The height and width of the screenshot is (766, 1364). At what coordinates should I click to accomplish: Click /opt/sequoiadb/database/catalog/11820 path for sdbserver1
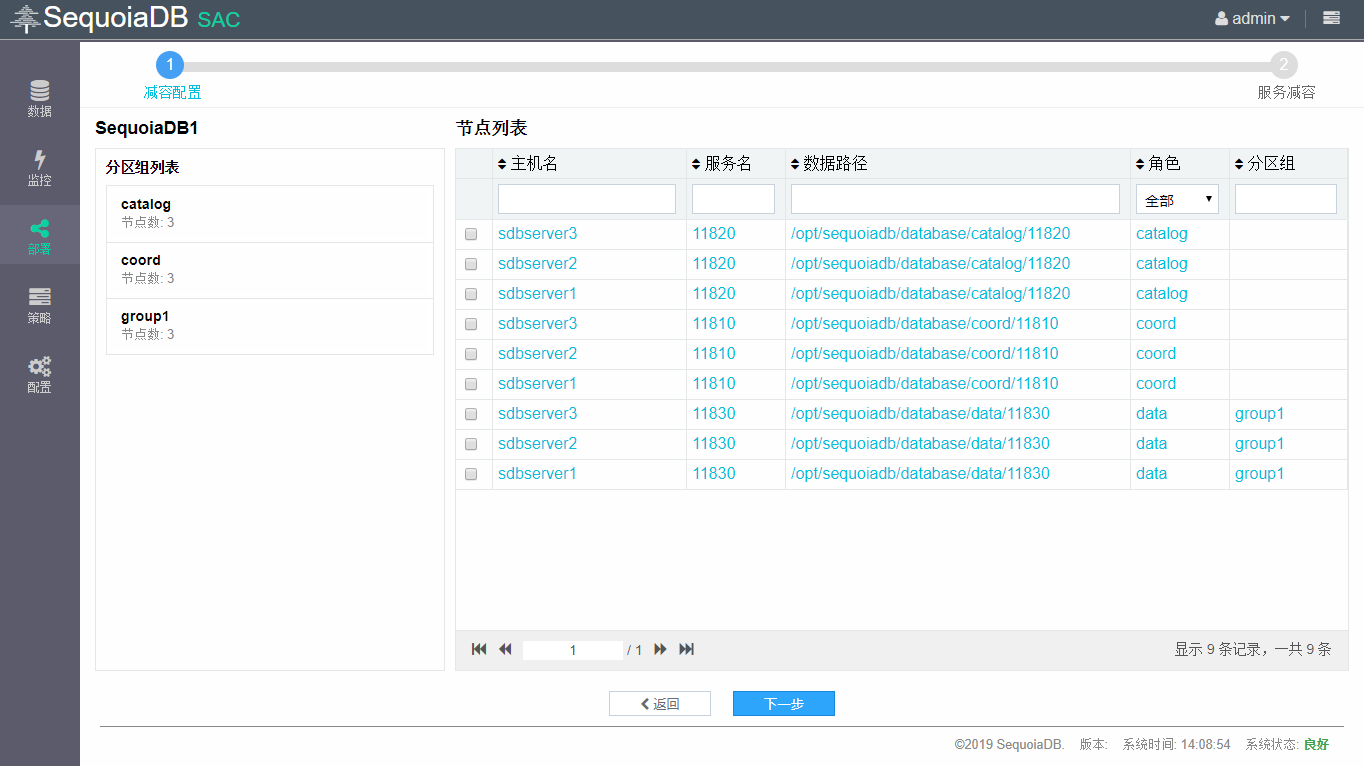pyautogui.click(x=930, y=294)
